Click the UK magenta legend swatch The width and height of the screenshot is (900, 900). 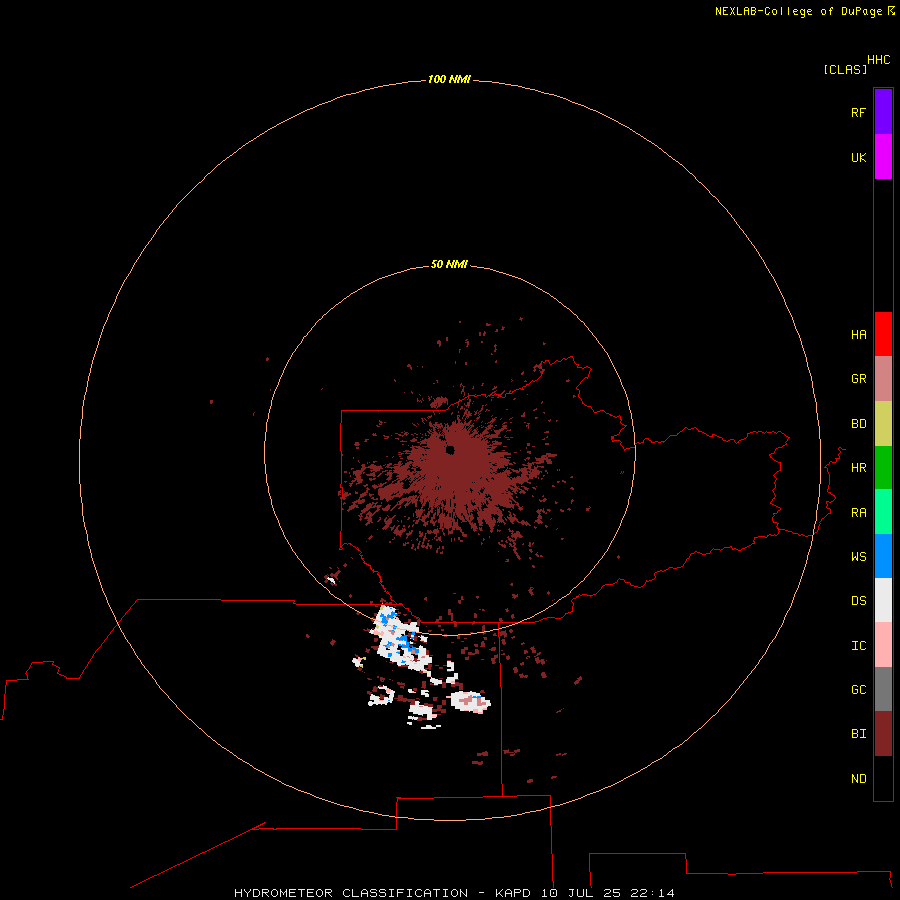[883, 157]
